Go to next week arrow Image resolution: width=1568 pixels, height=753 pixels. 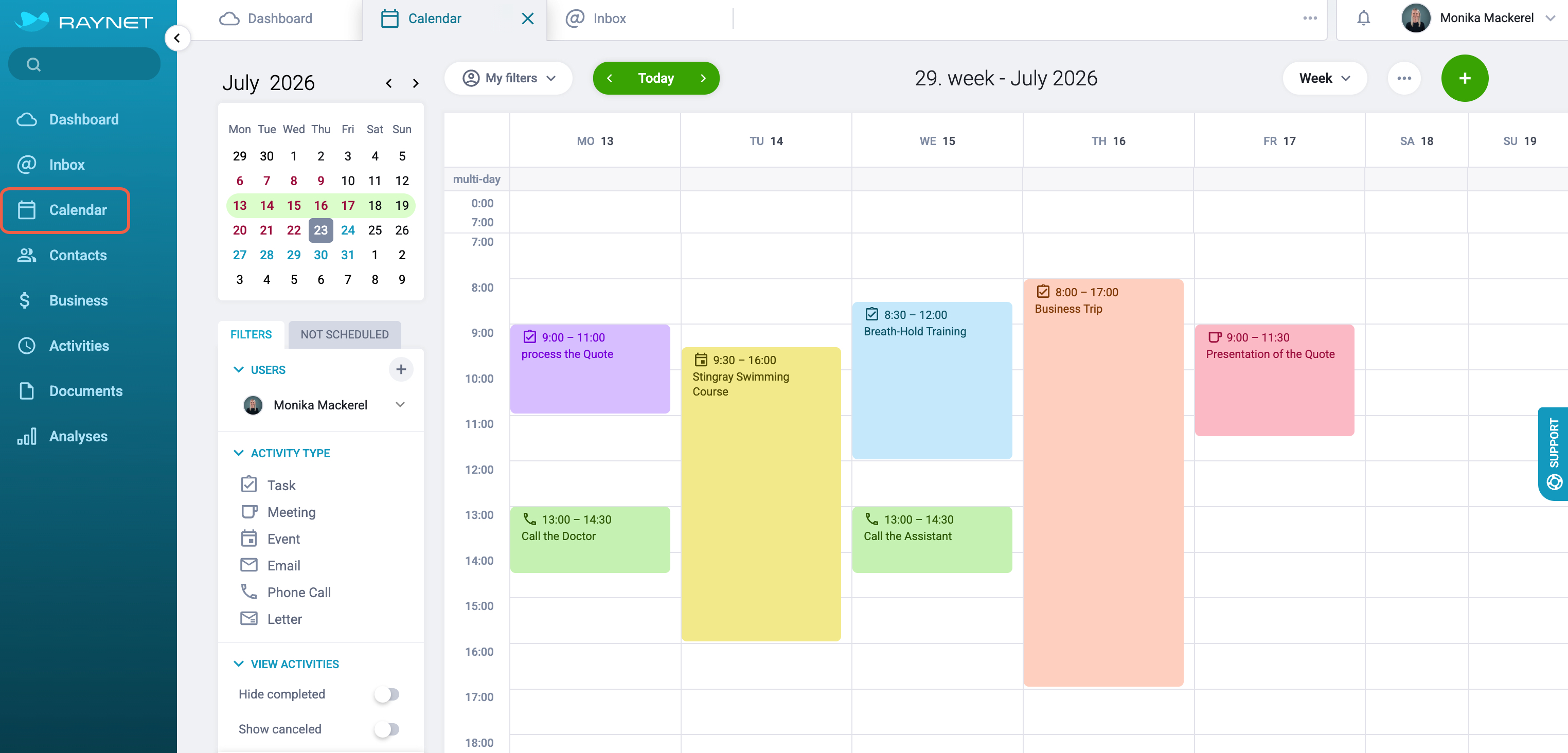click(703, 78)
